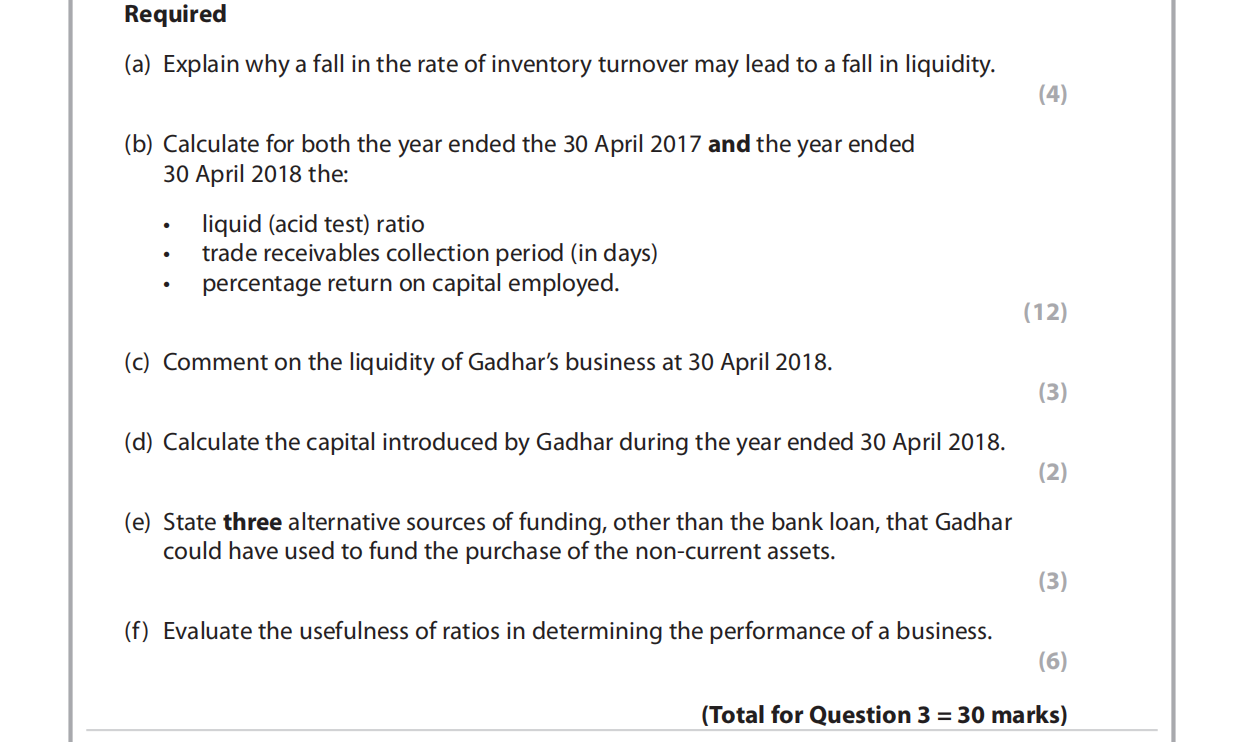Click the "(e)" question label
1248x742 pixels.
[x=138, y=522]
